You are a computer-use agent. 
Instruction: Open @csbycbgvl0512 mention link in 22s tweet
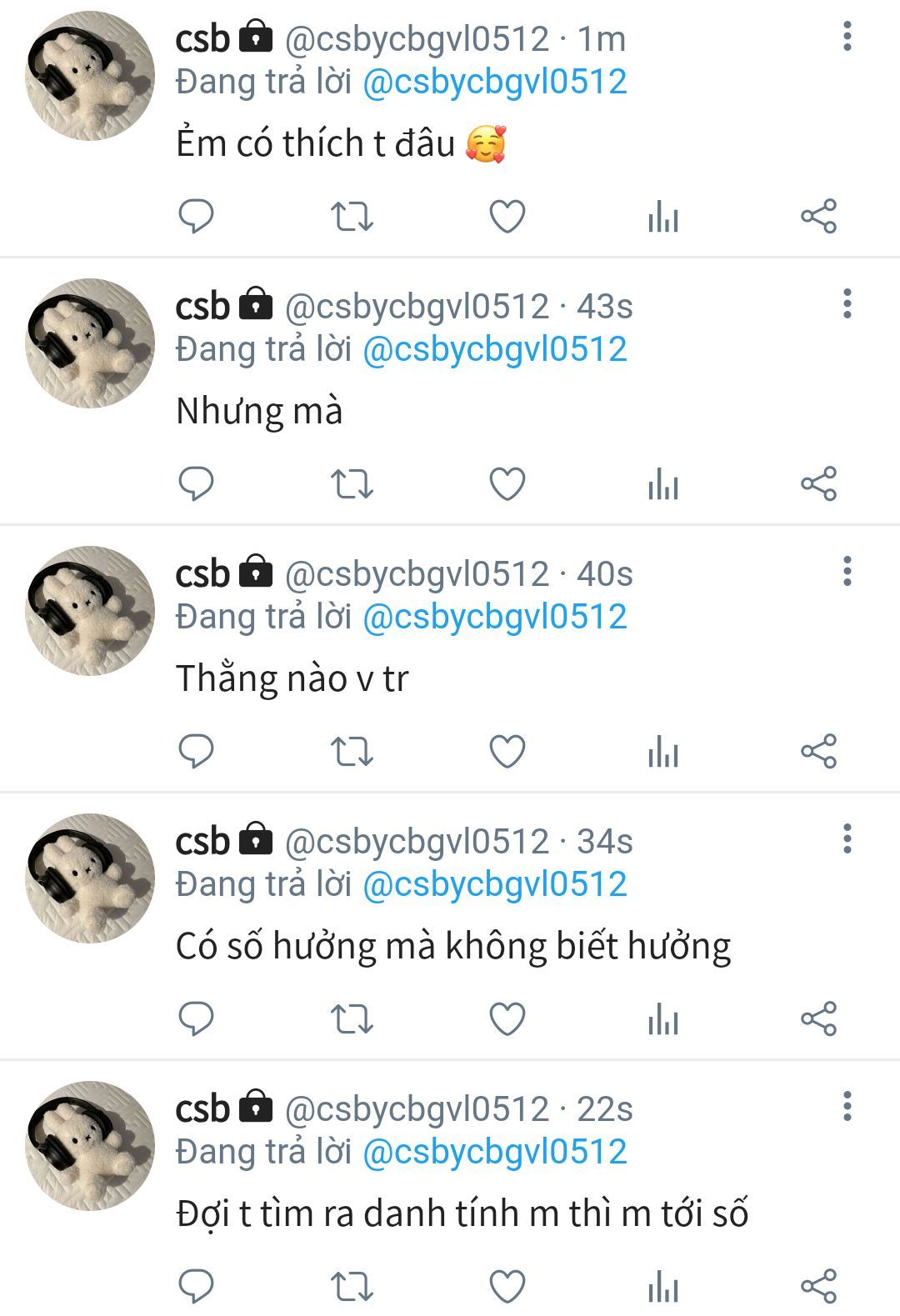495,1152
